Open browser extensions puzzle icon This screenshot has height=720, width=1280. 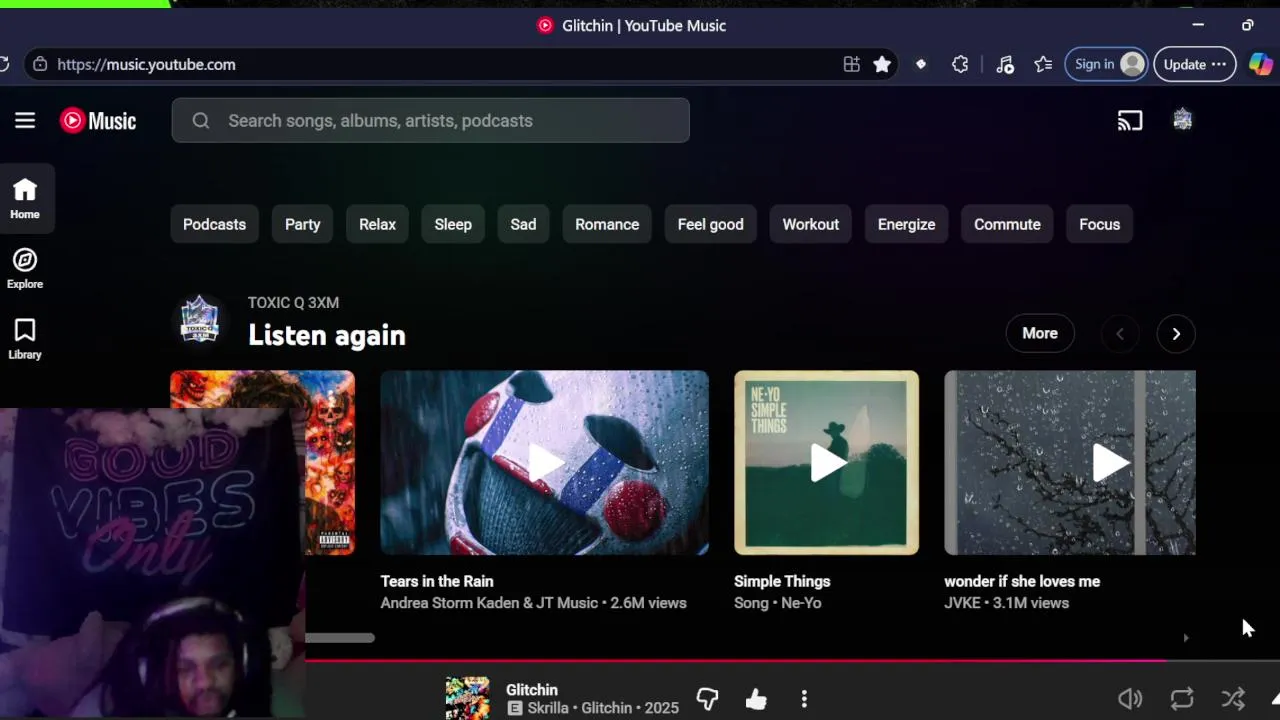[x=960, y=64]
